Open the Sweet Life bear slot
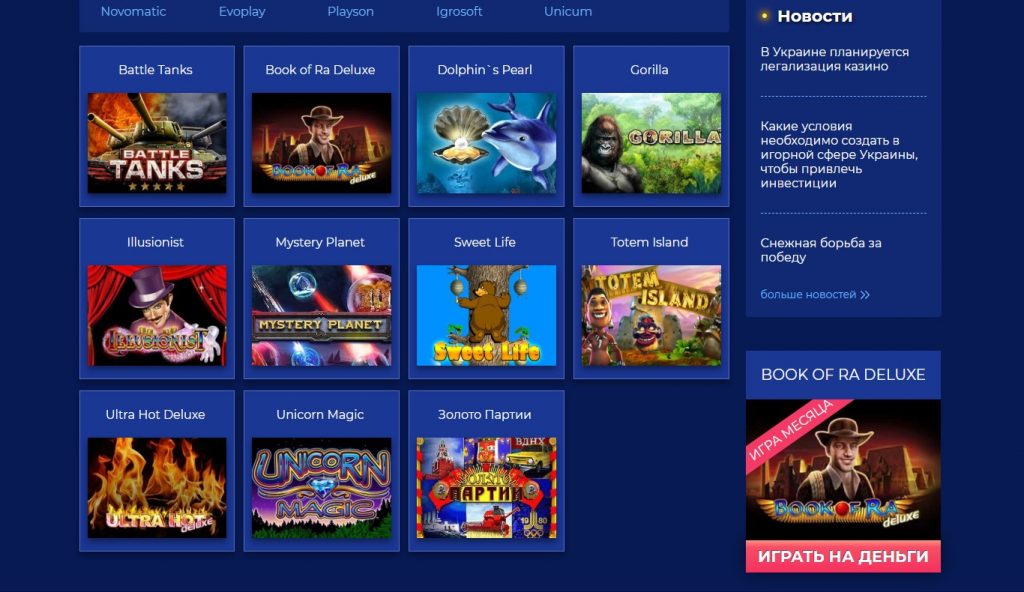The height and width of the screenshot is (592, 1024). [x=486, y=316]
